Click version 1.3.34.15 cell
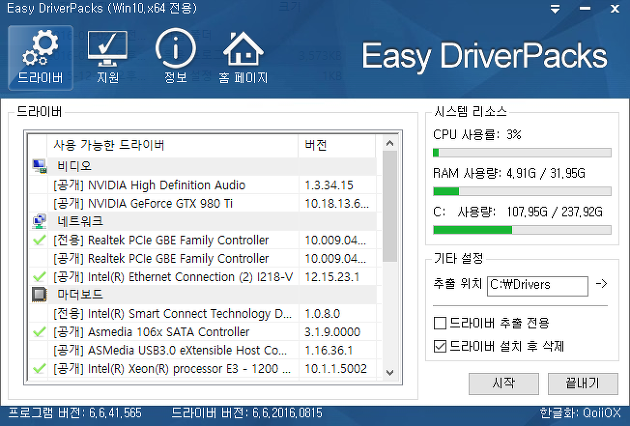The image size is (630, 426). [x=329, y=185]
